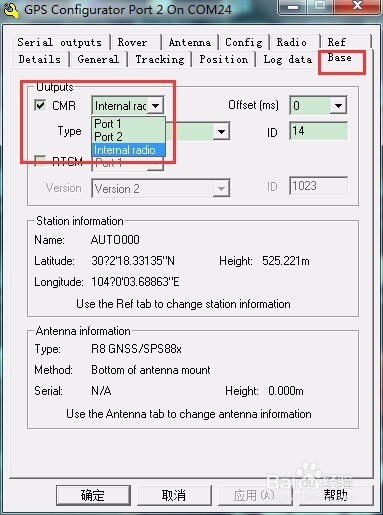This screenshot has height=515, width=383.
Task: Open the RTCM Version 2 dropdown
Action: click(221, 189)
